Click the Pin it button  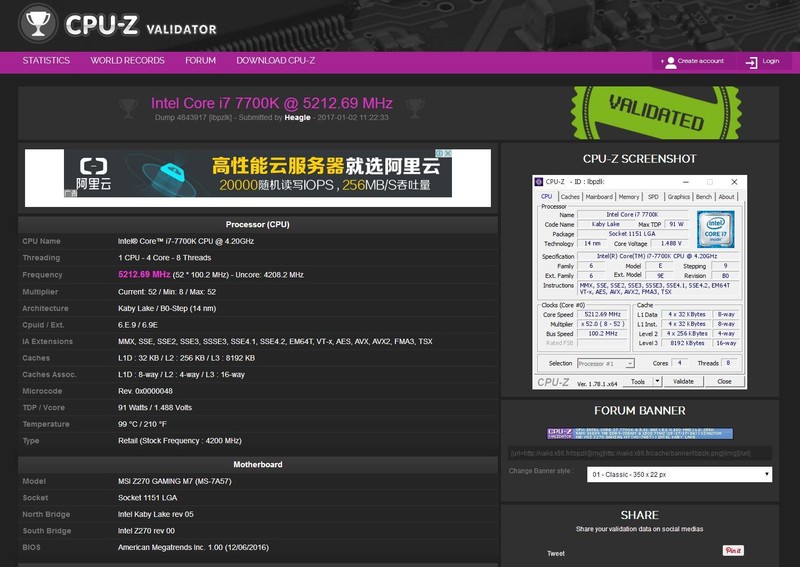click(733, 550)
